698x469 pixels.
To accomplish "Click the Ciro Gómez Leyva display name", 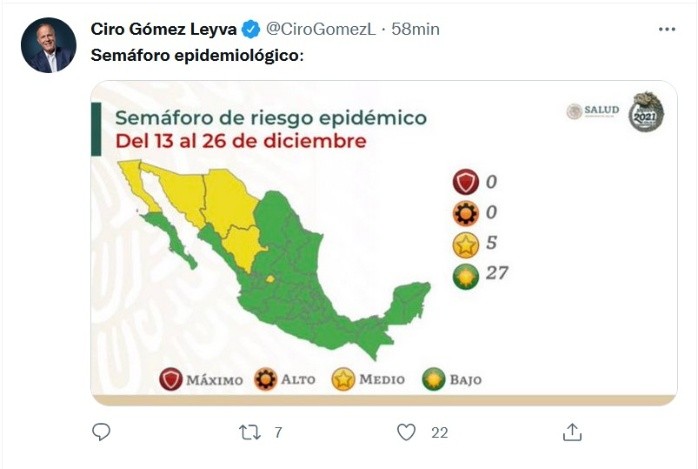I will (x=165, y=29).
